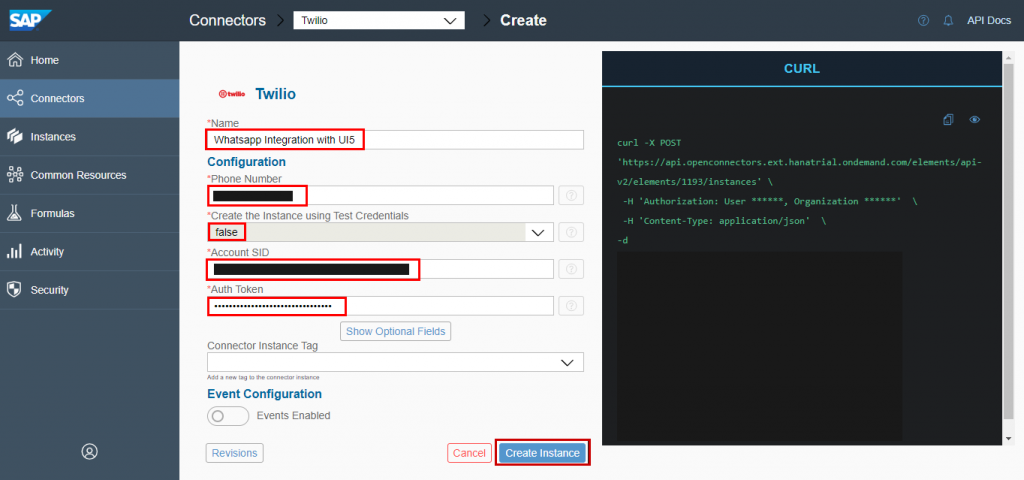Open Activity in sidebar
1024x480 pixels.
89,252
